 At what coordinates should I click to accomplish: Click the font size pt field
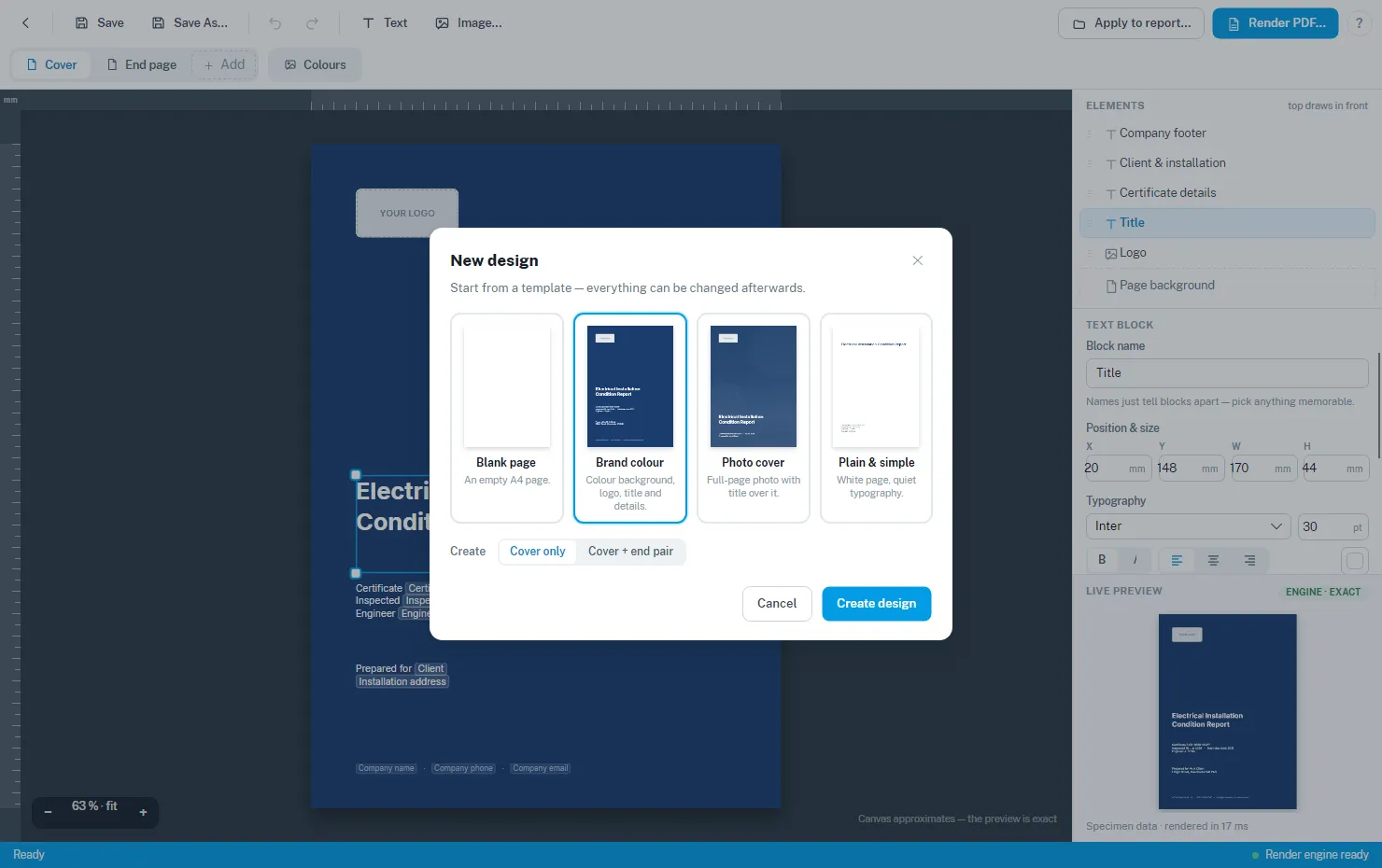click(x=1333, y=526)
